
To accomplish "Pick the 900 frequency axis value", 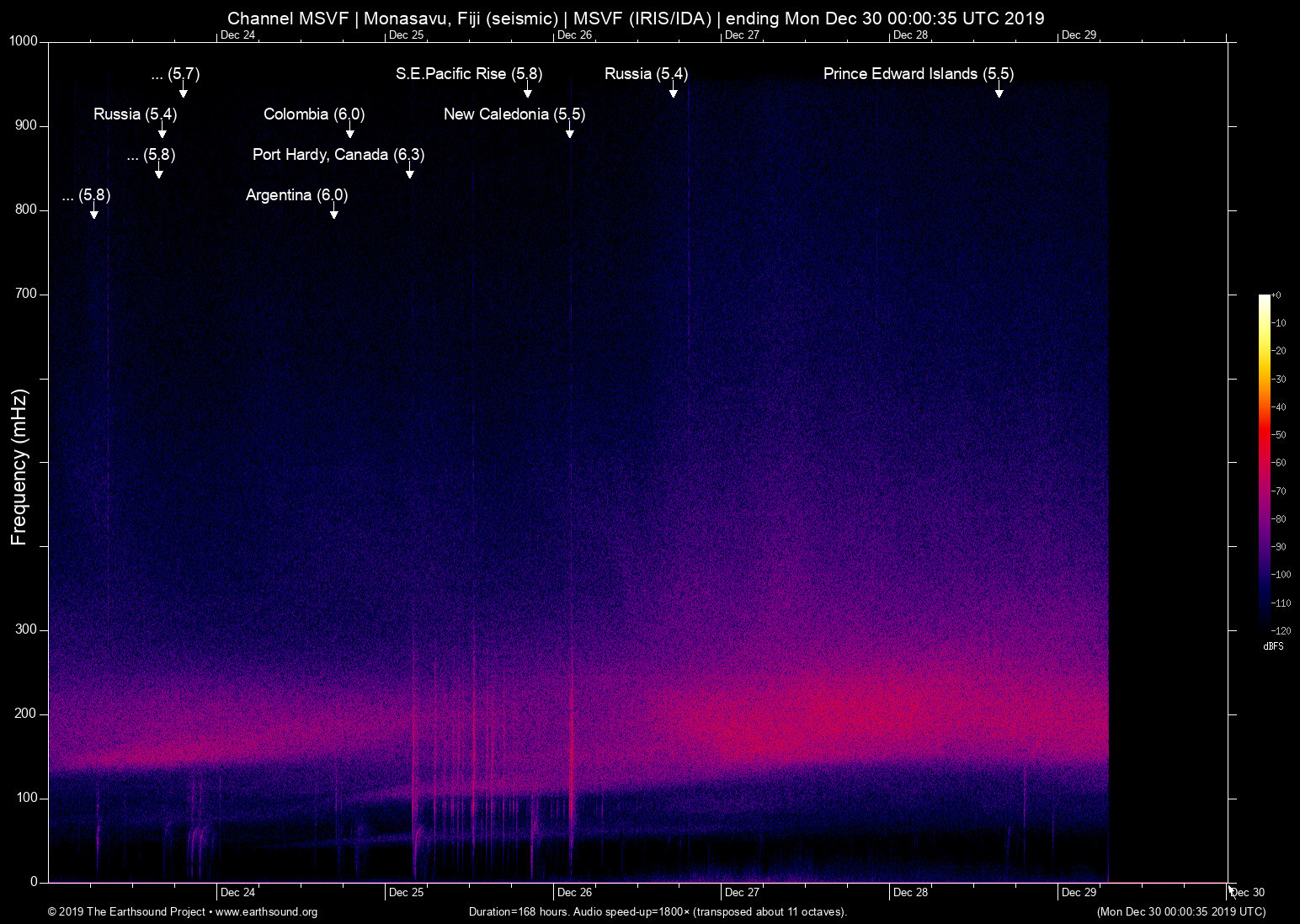I will pos(26,125).
